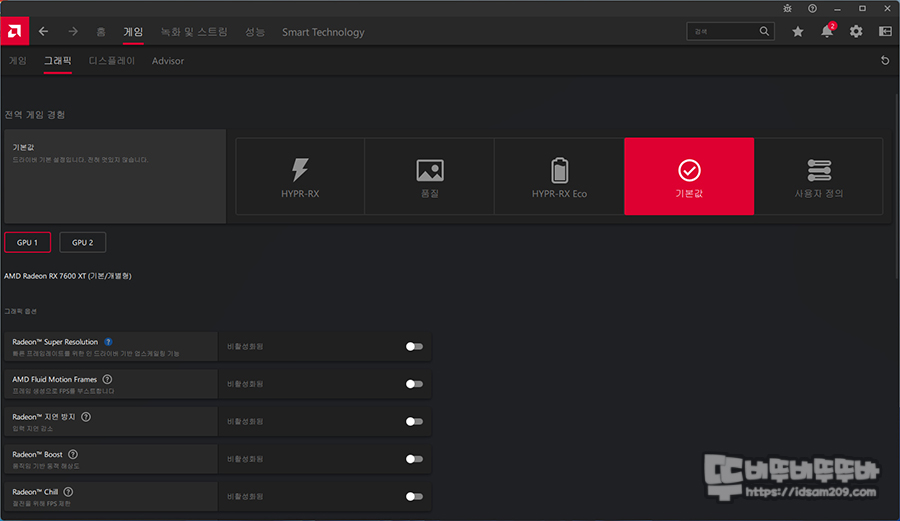This screenshot has width=900, height=521.
Task: Select the 기본값 default profile
Action: pyautogui.click(x=689, y=176)
